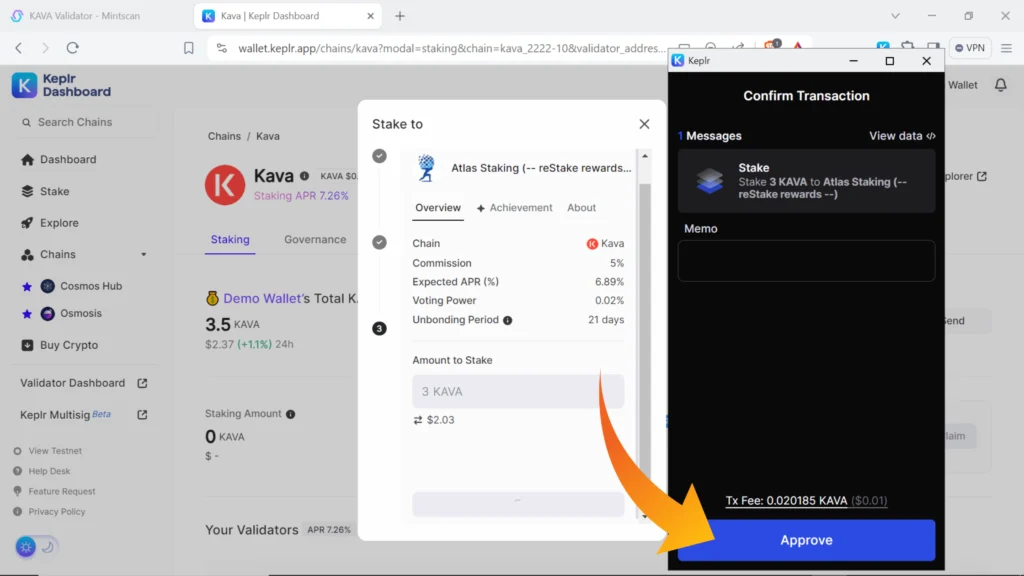The width and height of the screenshot is (1024, 576).
Task: Open the notifications bell icon
Action: click(x=1000, y=85)
